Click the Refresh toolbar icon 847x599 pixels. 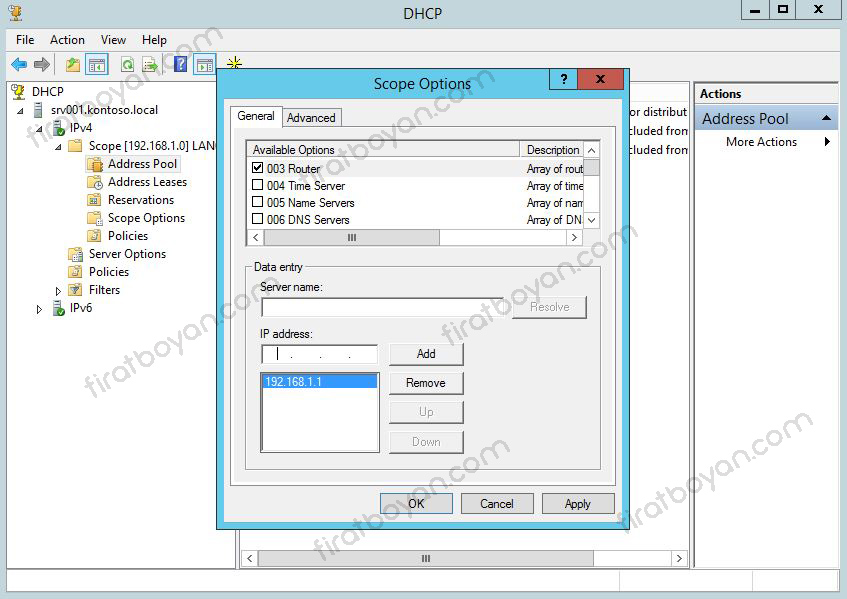tap(127, 65)
